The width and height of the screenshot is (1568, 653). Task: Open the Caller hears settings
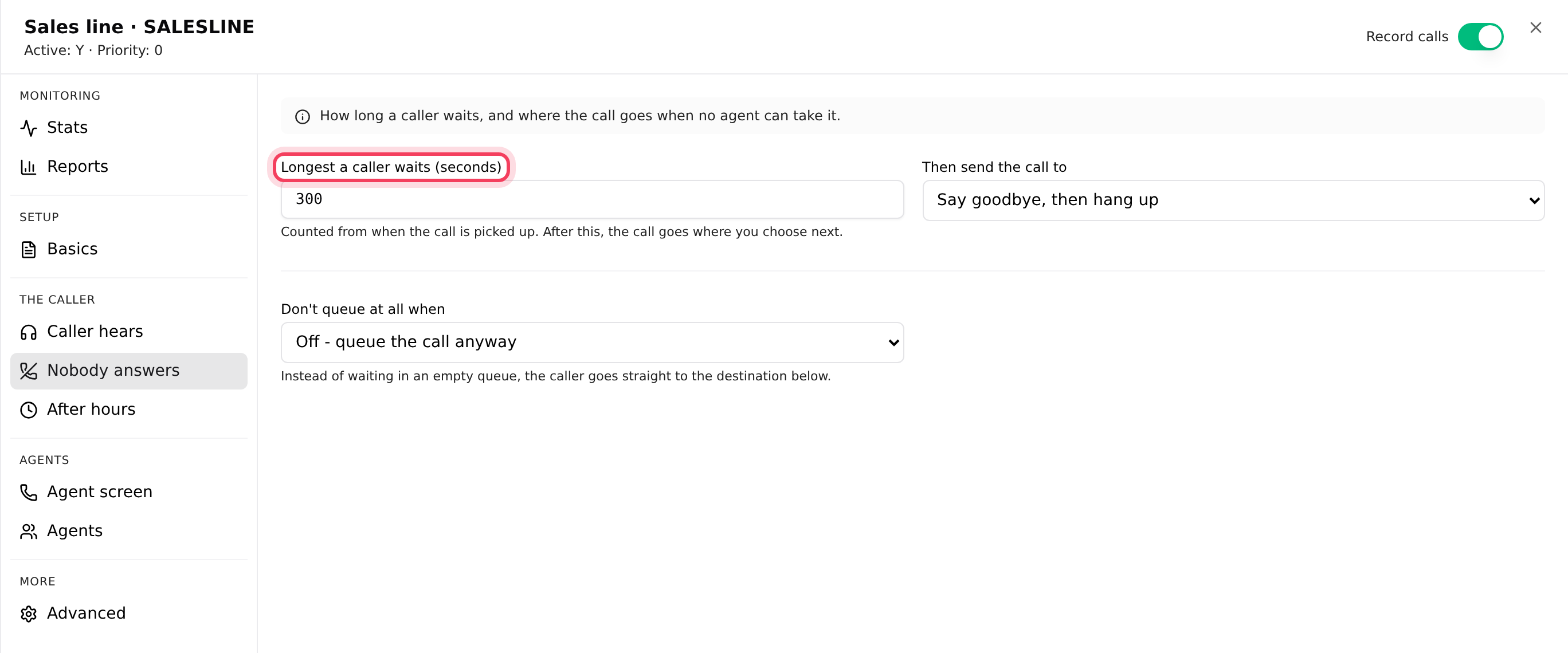pyautogui.click(x=129, y=332)
